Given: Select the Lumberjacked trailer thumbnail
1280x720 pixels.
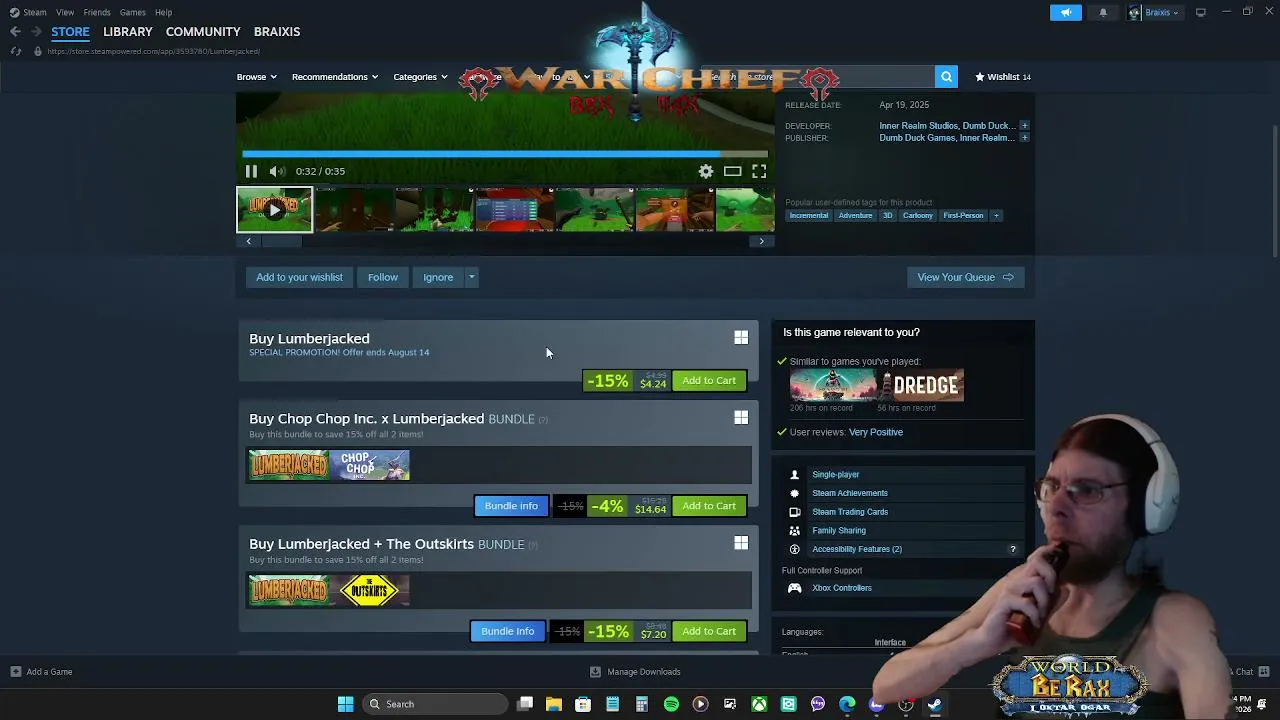Looking at the screenshot, I should (x=274, y=209).
